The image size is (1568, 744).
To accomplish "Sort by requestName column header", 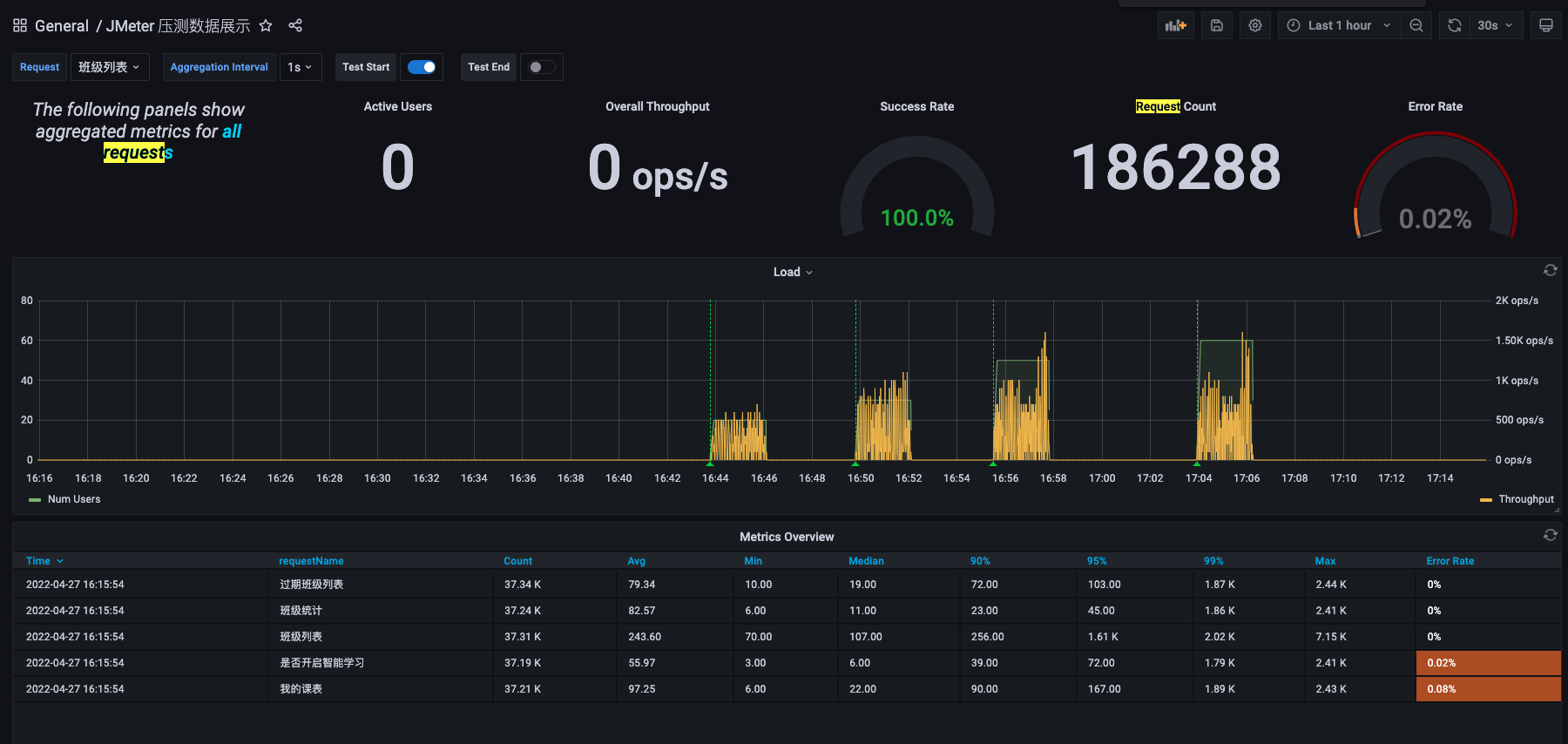I will coord(311,561).
